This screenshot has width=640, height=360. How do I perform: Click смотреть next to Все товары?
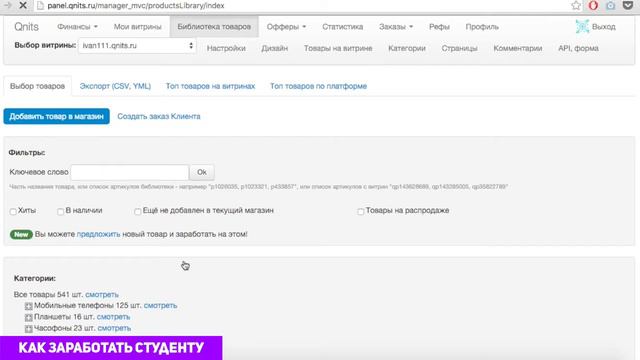(102, 294)
